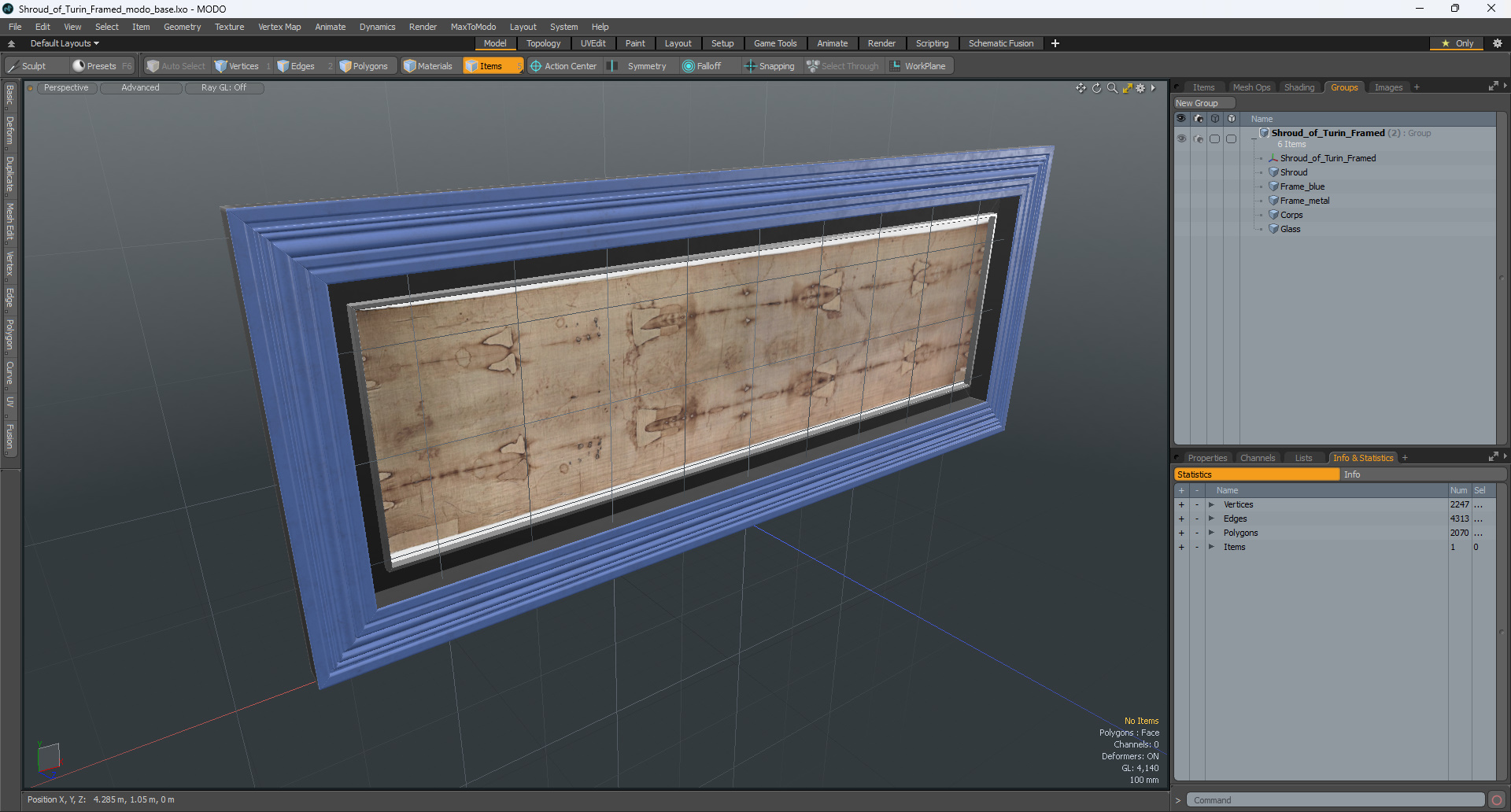Click the New Group button
Image resolution: width=1511 pixels, height=812 pixels.
tap(1203, 103)
